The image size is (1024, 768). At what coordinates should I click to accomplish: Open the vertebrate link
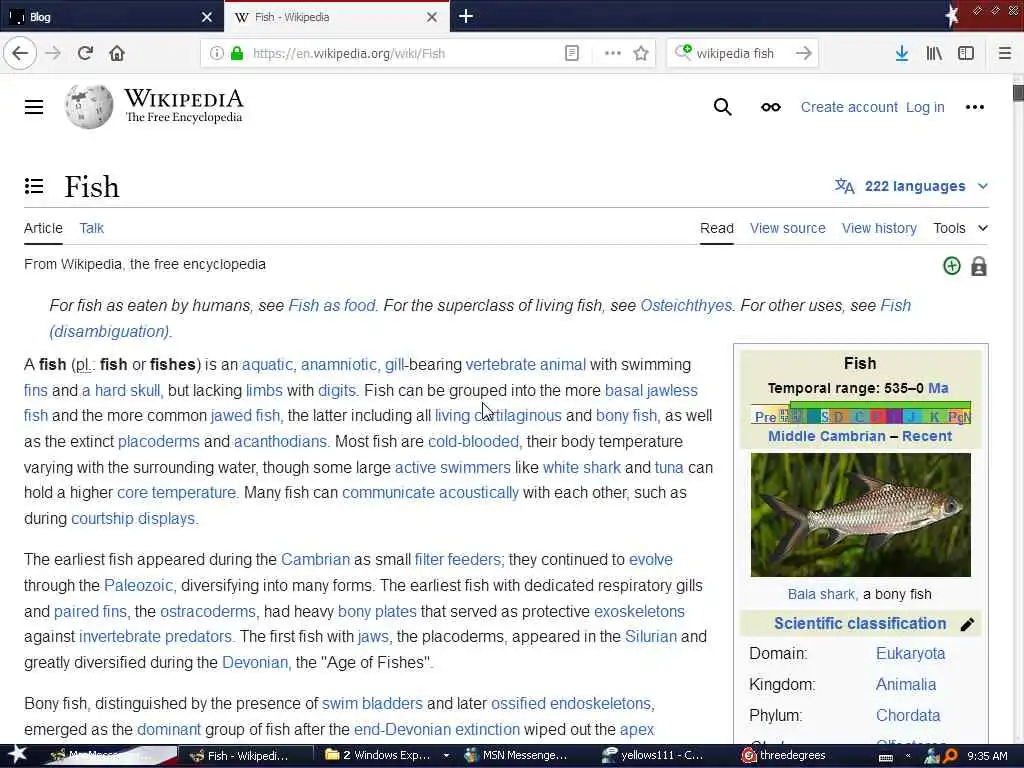(500, 364)
